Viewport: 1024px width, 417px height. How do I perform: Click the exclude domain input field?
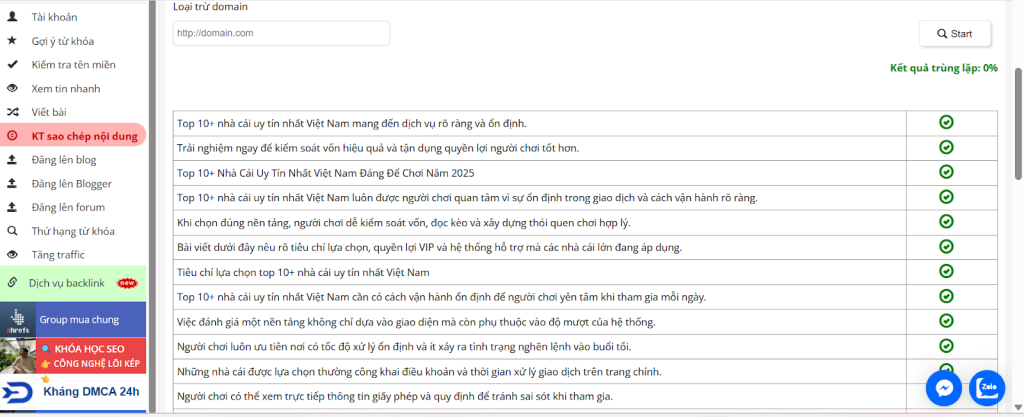tap(281, 33)
